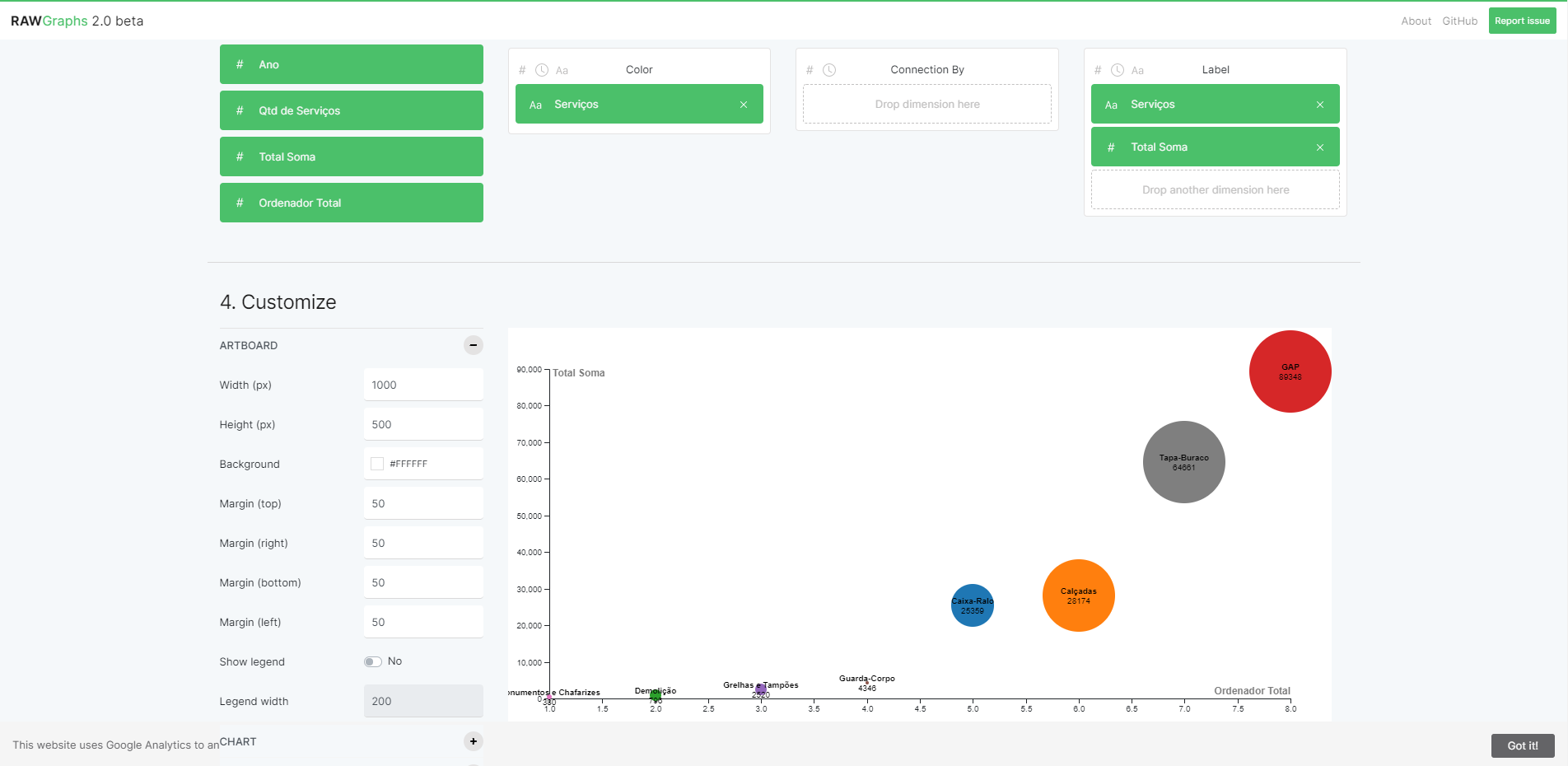The image size is (1568, 766).
Task: Remove Total Soma from the Label field
Action: click(1320, 147)
